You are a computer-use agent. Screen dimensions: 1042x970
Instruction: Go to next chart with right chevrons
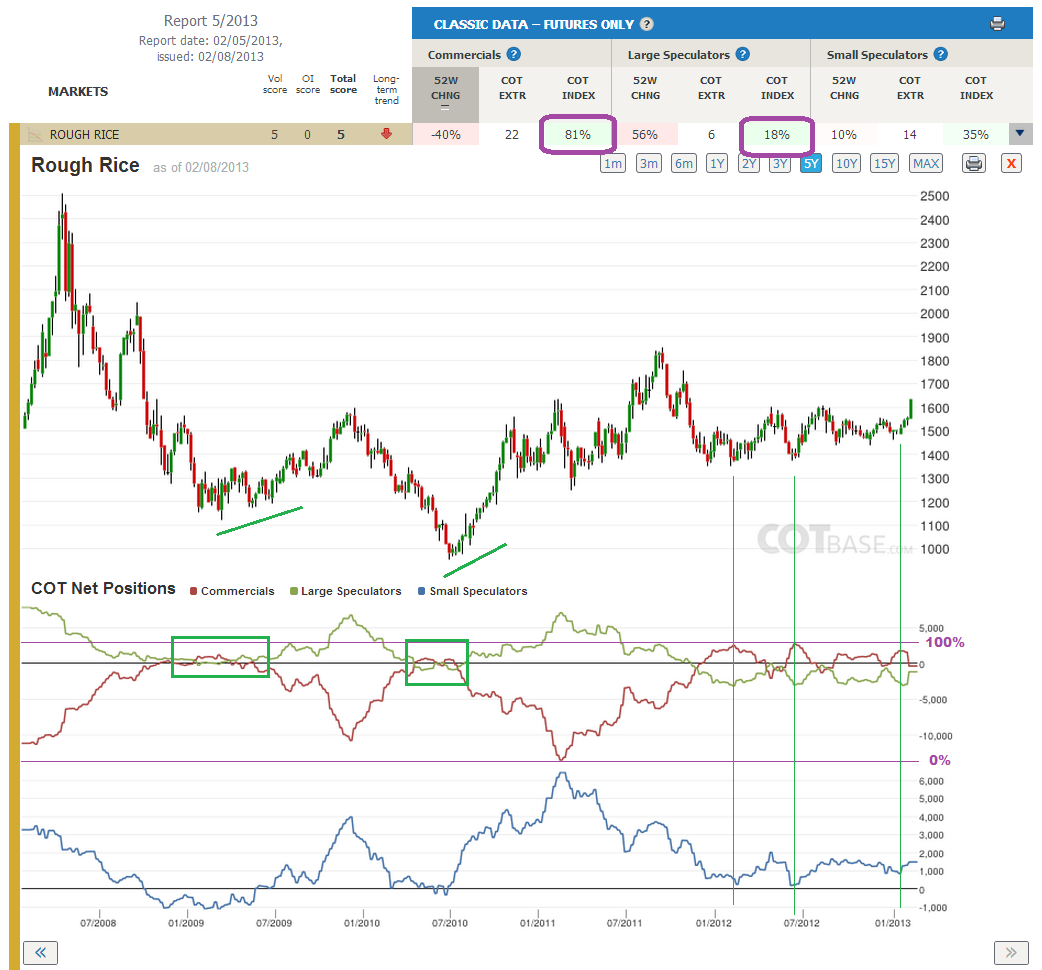pos(1011,953)
